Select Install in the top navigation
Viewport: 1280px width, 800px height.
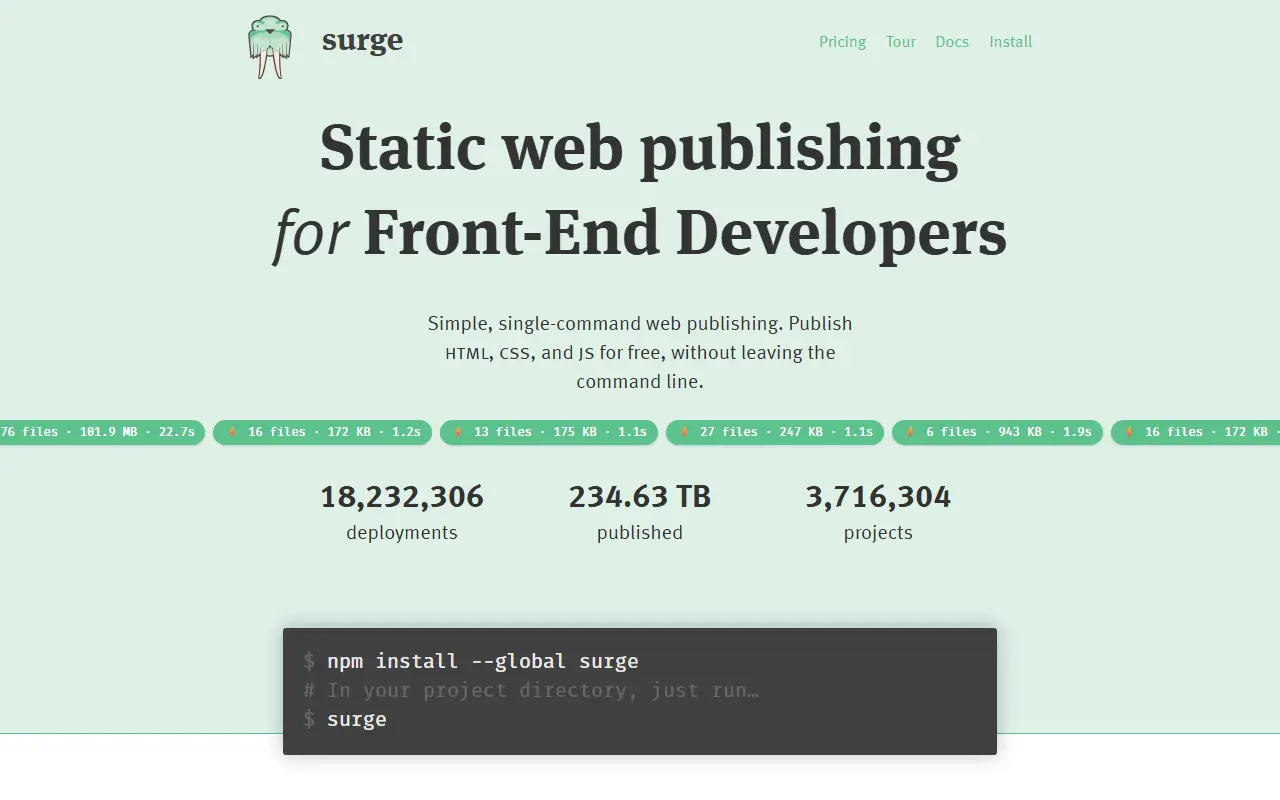pos(1011,42)
